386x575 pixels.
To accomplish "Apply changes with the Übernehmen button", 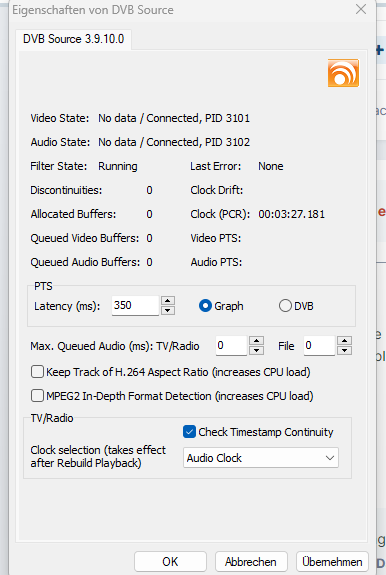I will coord(332,562).
